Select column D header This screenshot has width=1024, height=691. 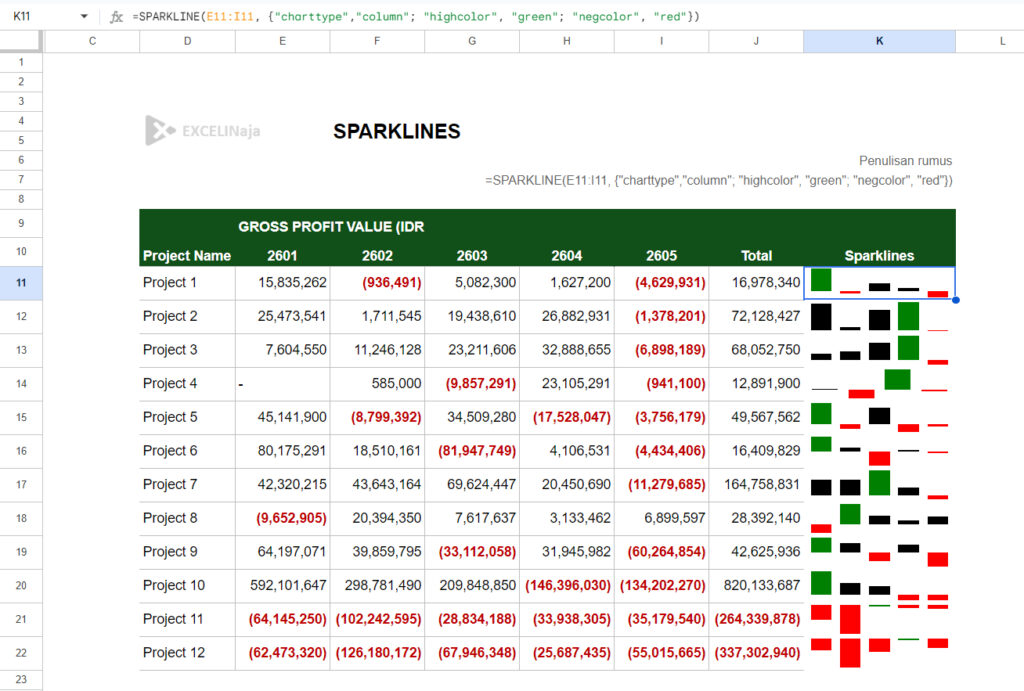point(187,41)
